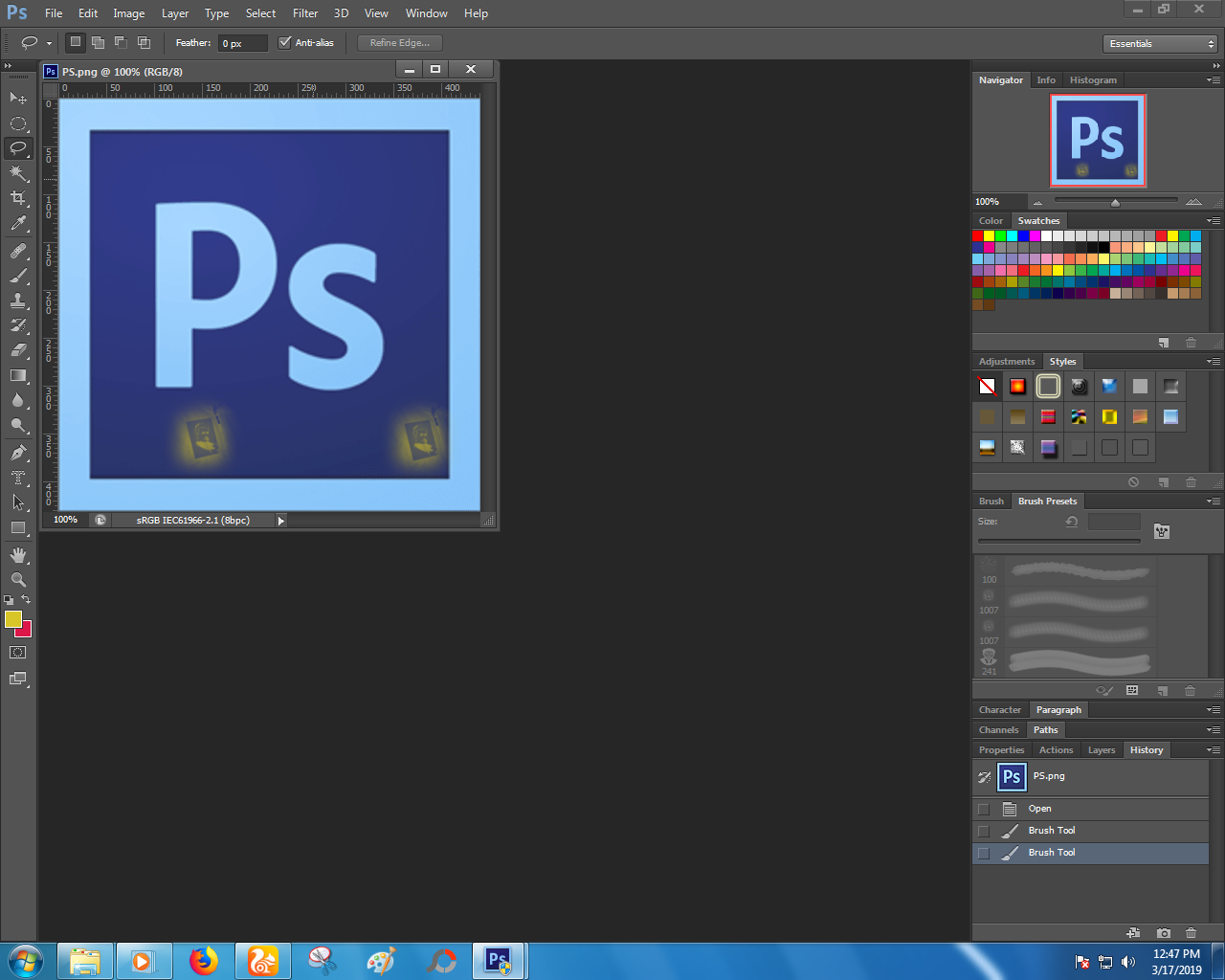Screen dimensions: 1225x980
Task: Create new snapshot in History panel
Action: (1163, 933)
